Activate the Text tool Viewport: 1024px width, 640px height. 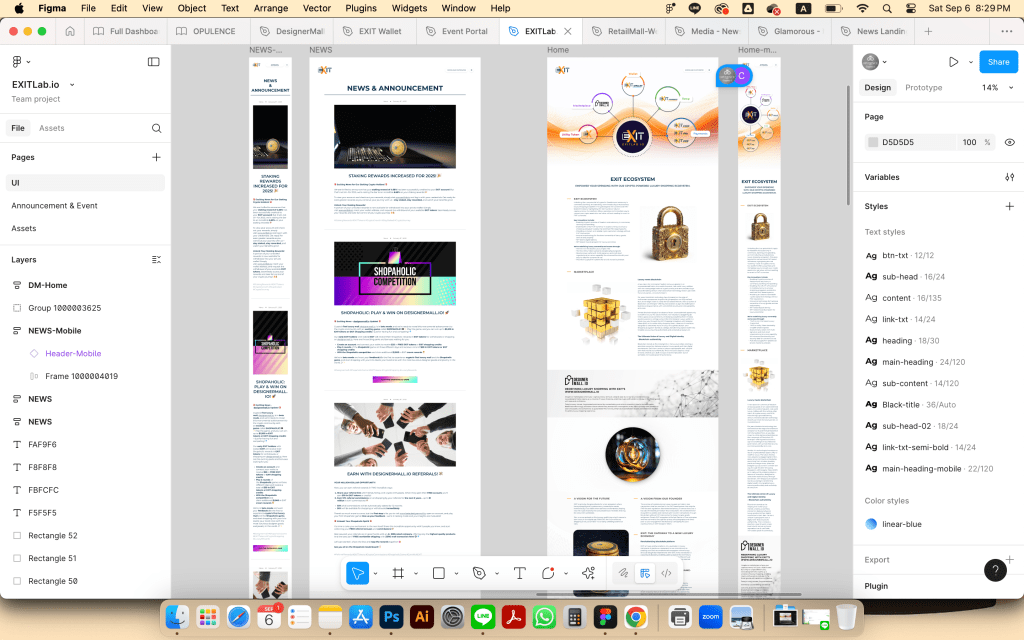tap(519, 573)
